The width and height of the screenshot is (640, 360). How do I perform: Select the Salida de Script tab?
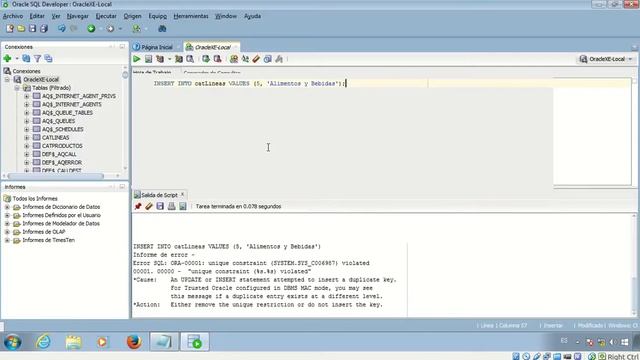coord(159,195)
